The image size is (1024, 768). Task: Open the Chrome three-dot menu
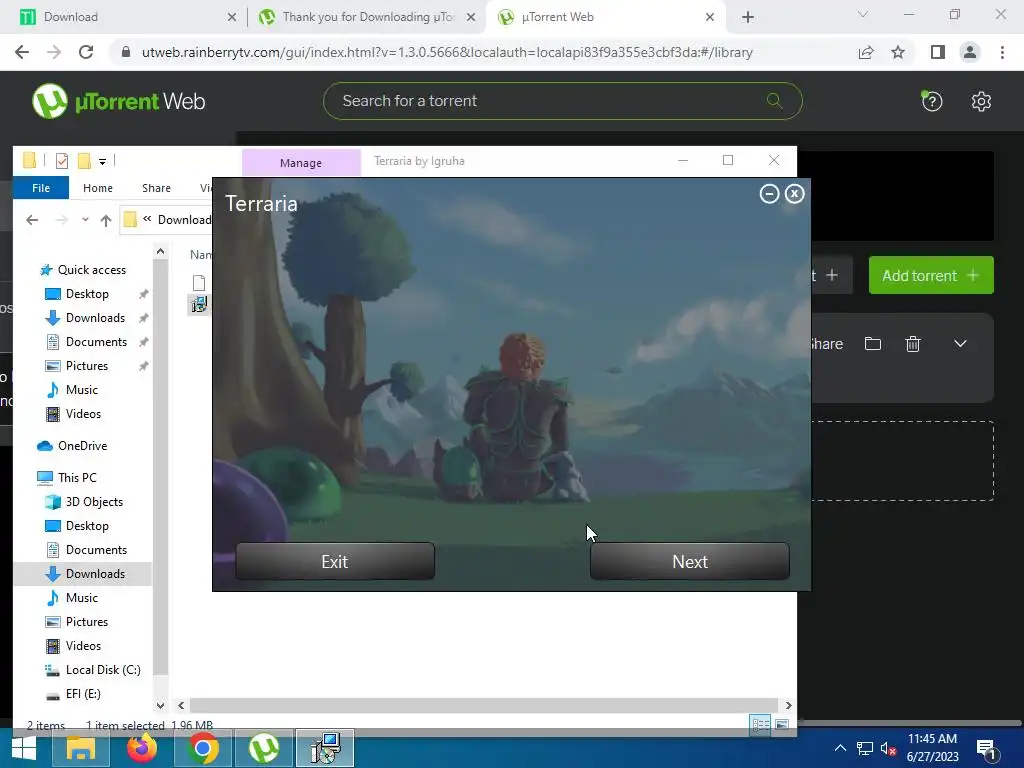[x=1002, y=52]
